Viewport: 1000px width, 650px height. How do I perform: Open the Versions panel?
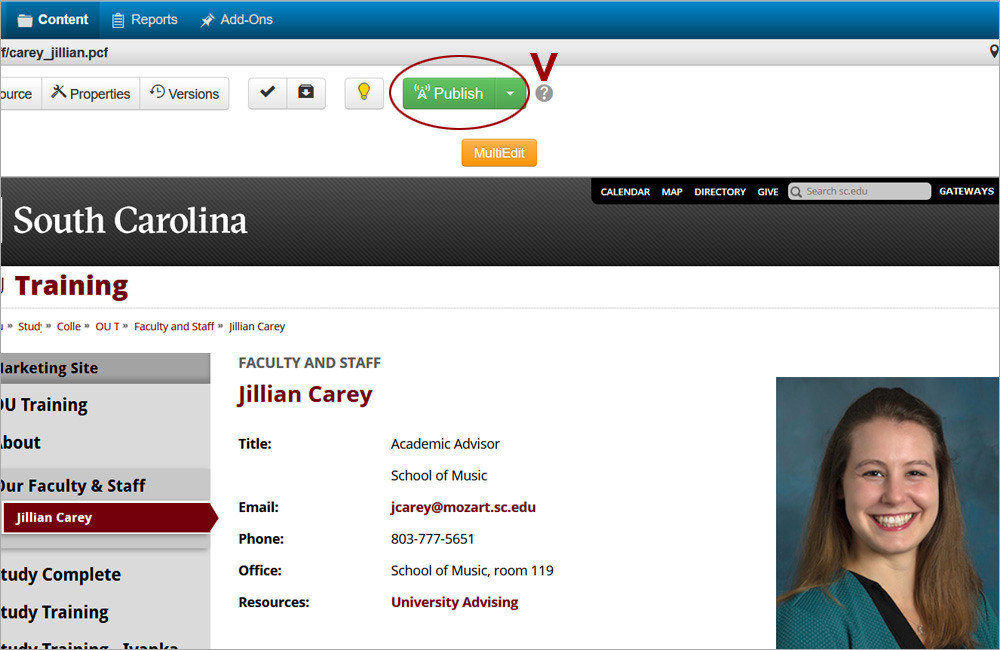(184, 94)
